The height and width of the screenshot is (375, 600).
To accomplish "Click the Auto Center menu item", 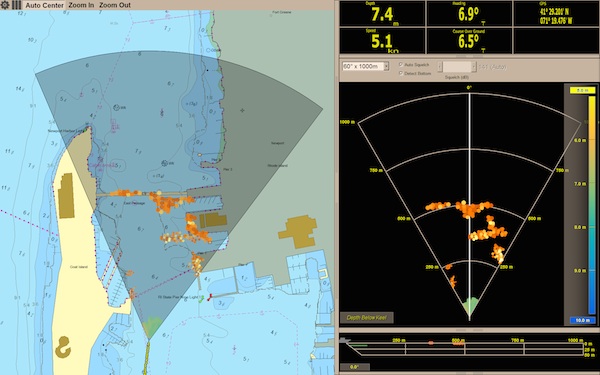I will 44,5.
